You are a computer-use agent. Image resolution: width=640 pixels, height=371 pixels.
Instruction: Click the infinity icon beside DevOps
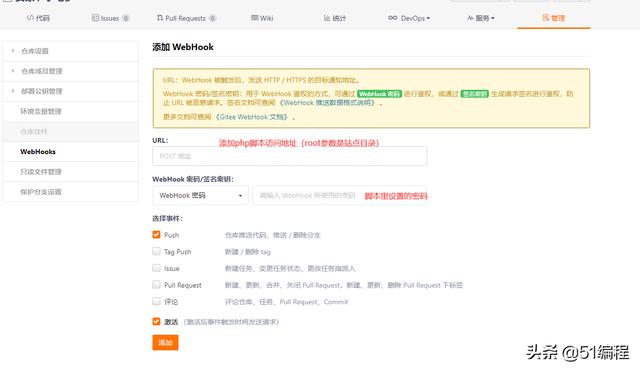(x=392, y=18)
